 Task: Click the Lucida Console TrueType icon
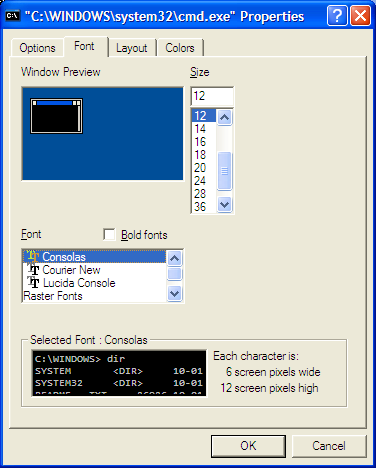click(33, 283)
